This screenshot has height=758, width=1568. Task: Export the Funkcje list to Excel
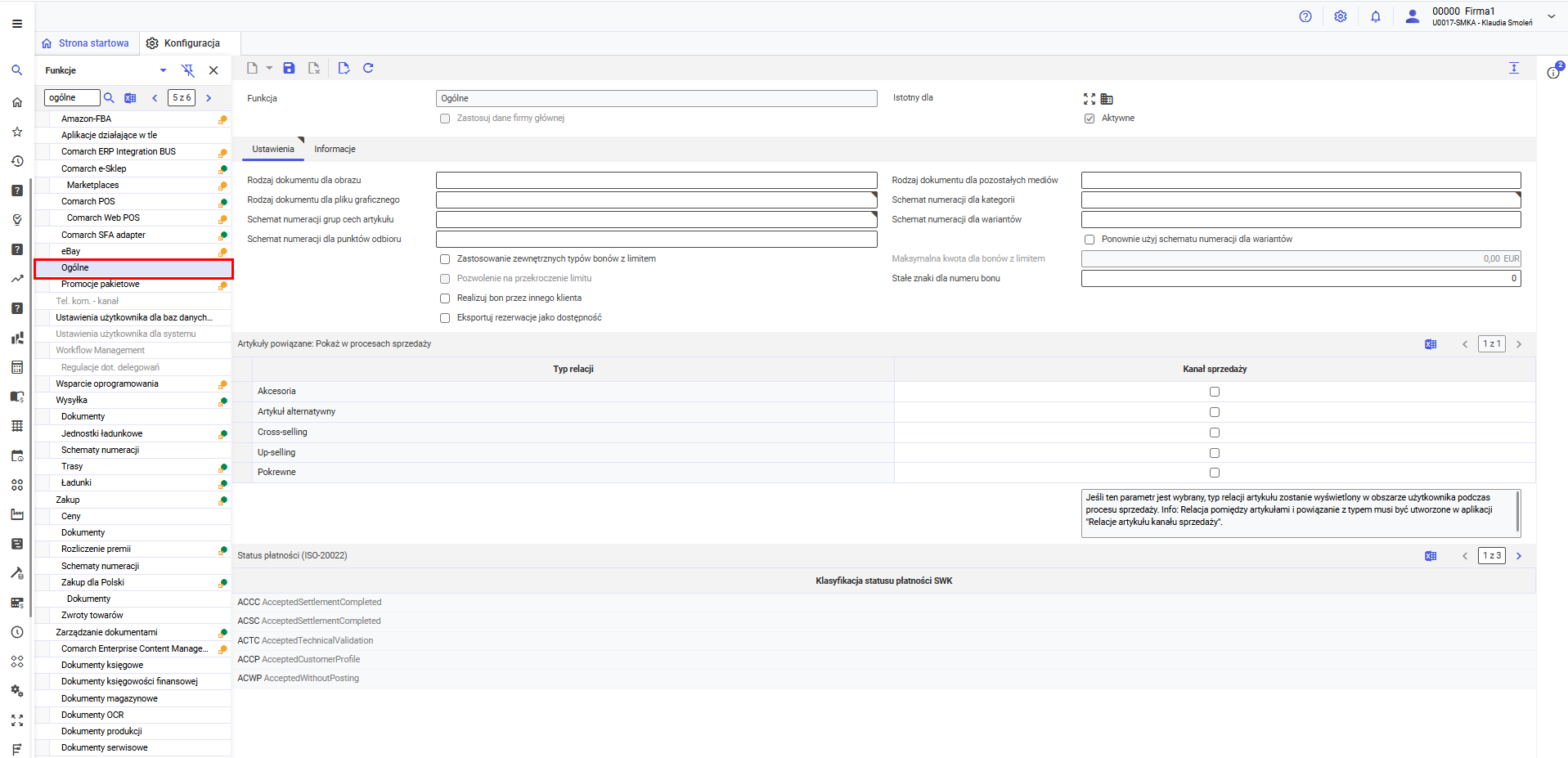coord(130,98)
